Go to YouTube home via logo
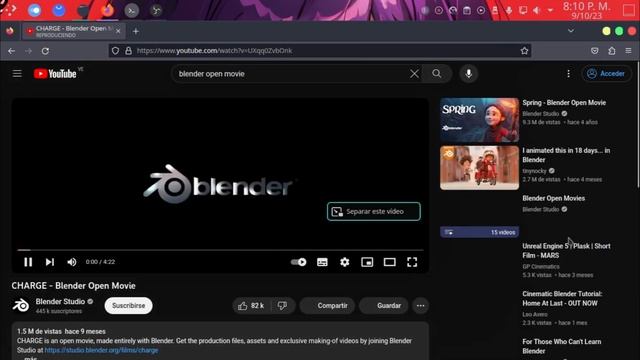 (55, 73)
